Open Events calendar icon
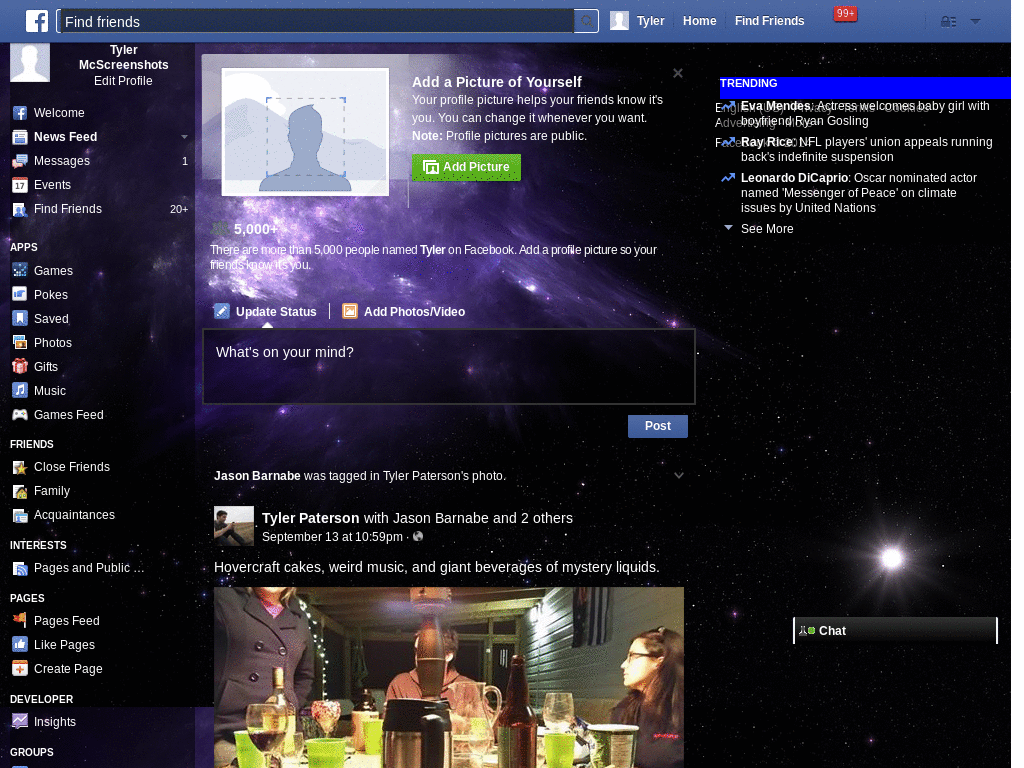1024x768 pixels. [20, 185]
